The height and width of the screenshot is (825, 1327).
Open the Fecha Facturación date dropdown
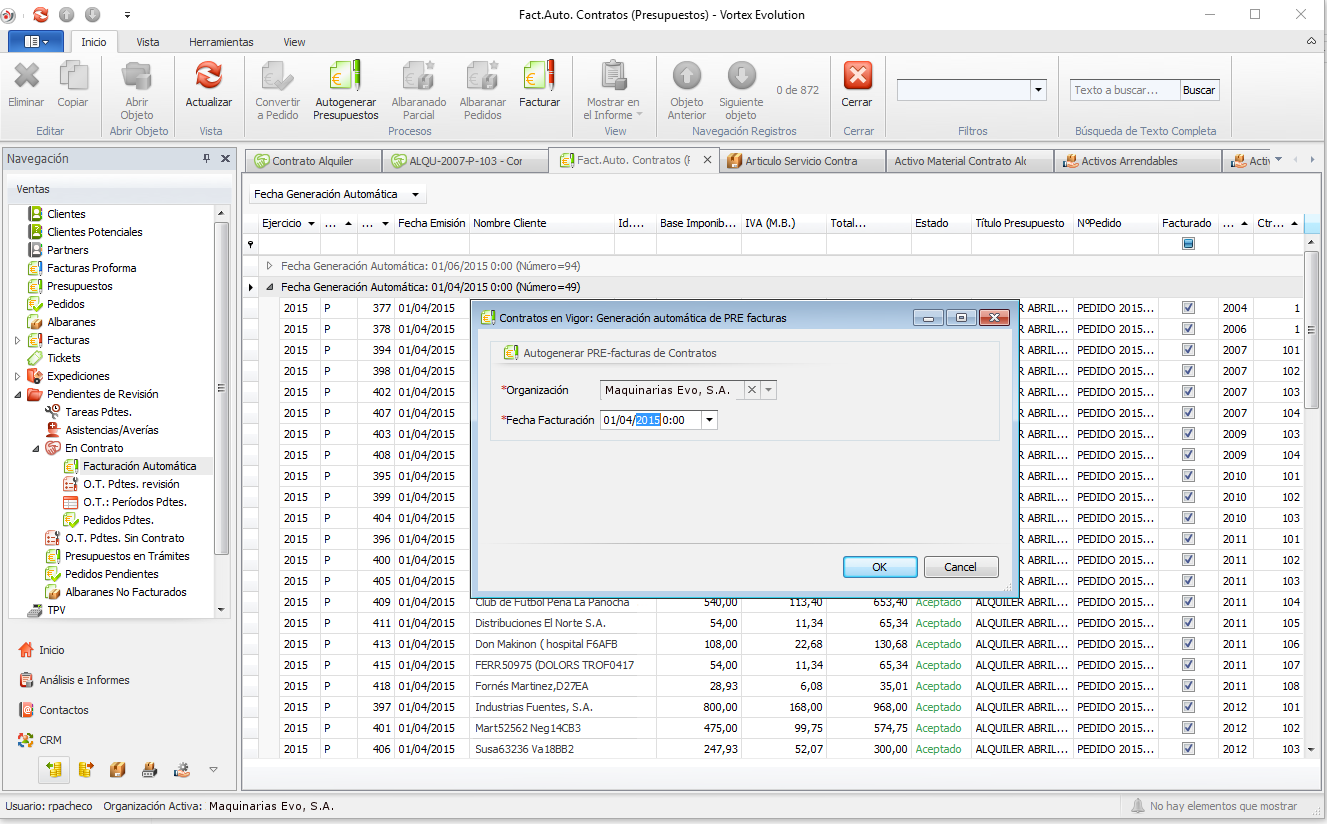(x=710, y=421)
